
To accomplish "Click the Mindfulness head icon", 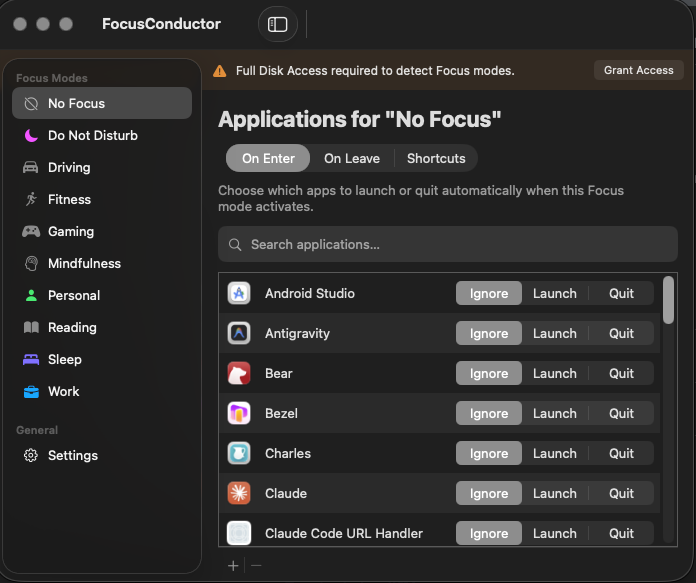I will coord(31,263).
